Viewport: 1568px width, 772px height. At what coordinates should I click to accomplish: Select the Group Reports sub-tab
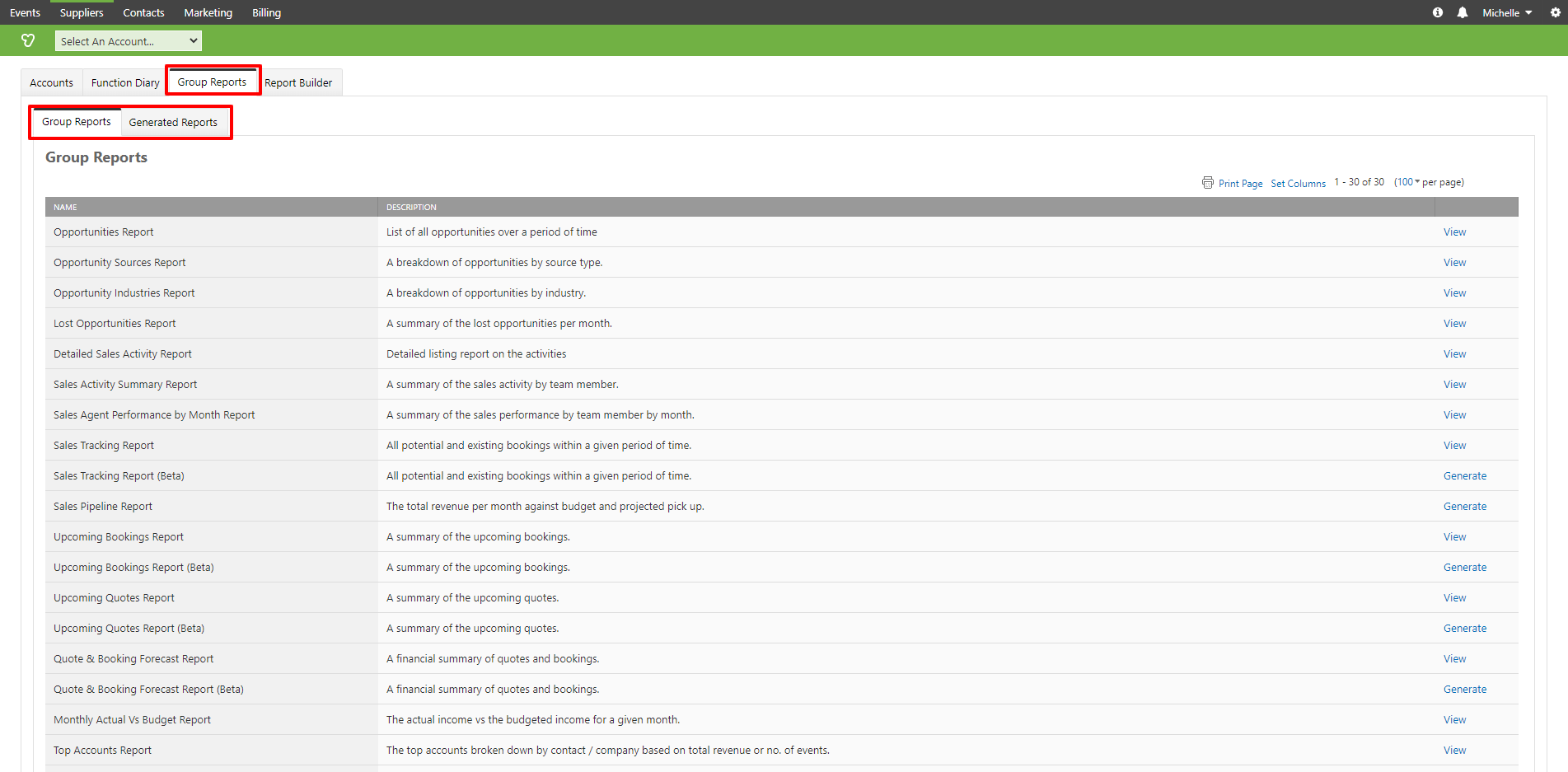click(77, 121)
